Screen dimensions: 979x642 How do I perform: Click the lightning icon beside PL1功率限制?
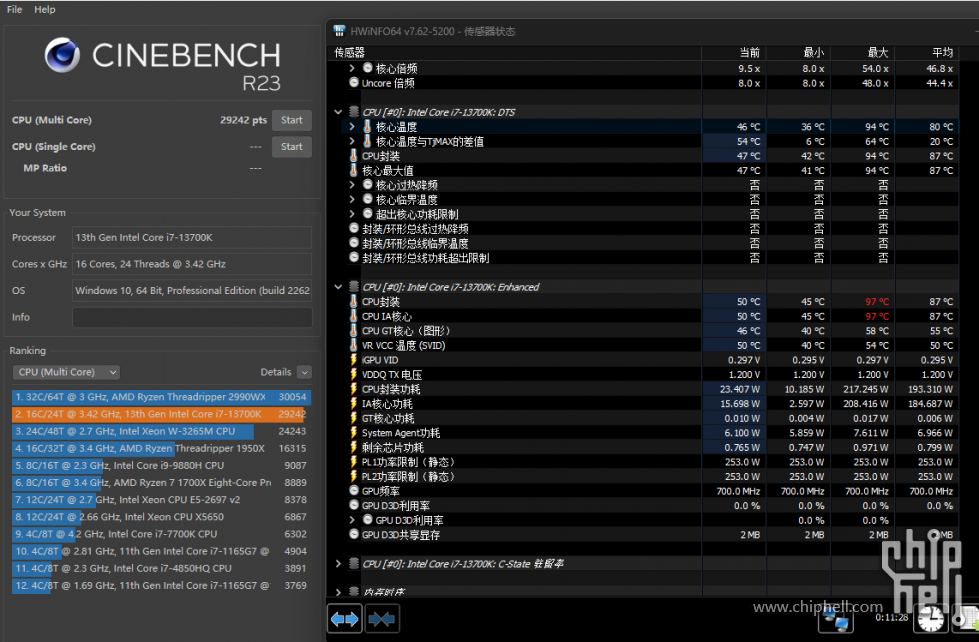pos(353,462)
